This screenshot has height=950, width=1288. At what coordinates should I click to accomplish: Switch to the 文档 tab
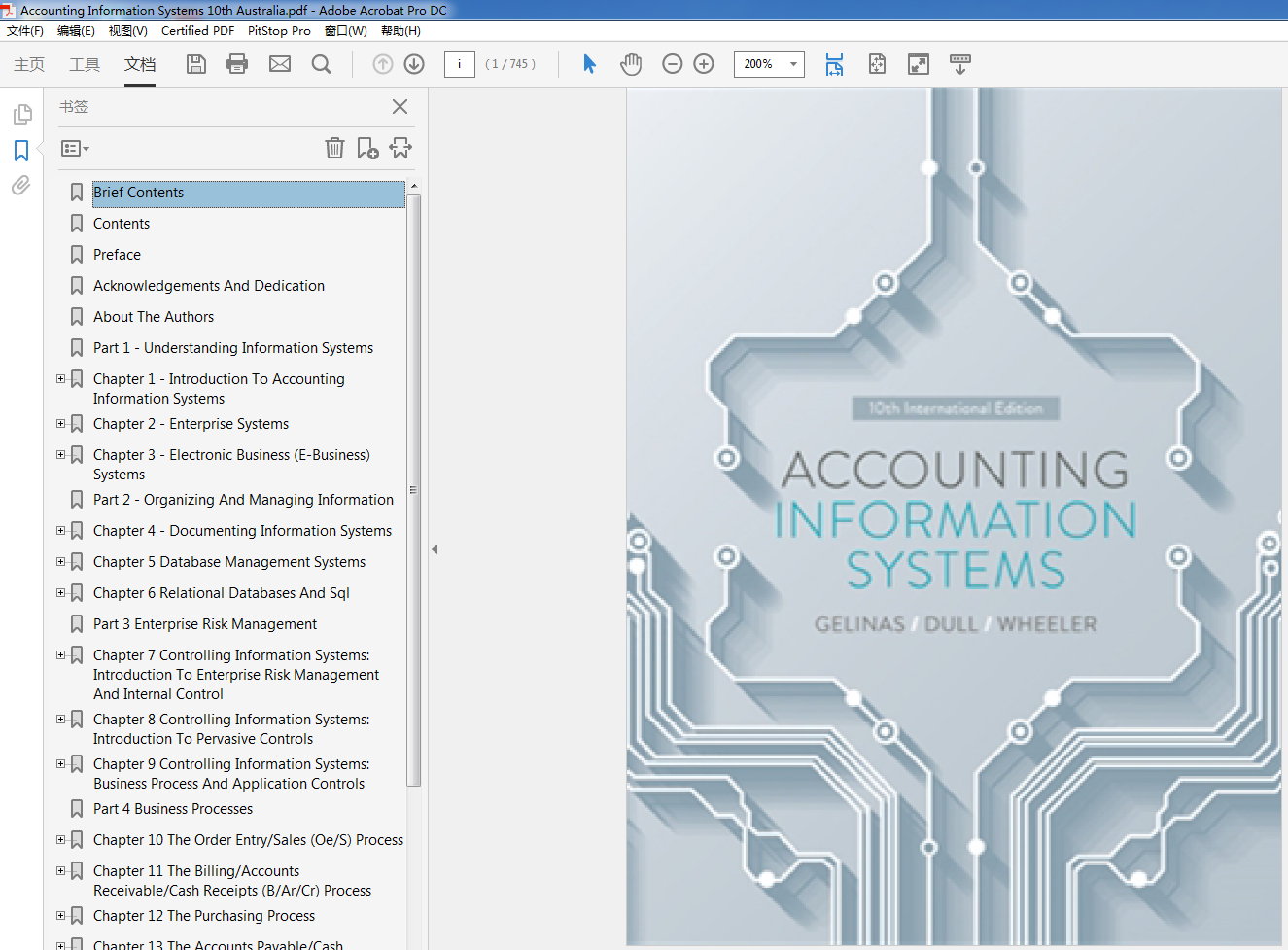140,64
